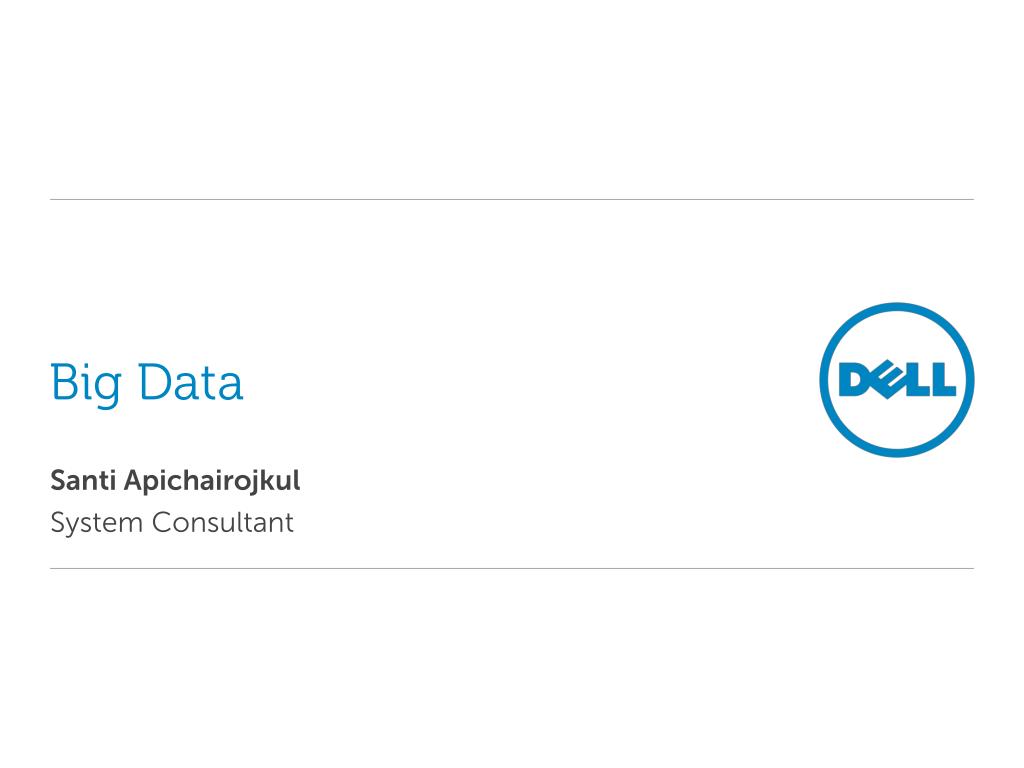Click the word "Data" in the title

[190, 383]
